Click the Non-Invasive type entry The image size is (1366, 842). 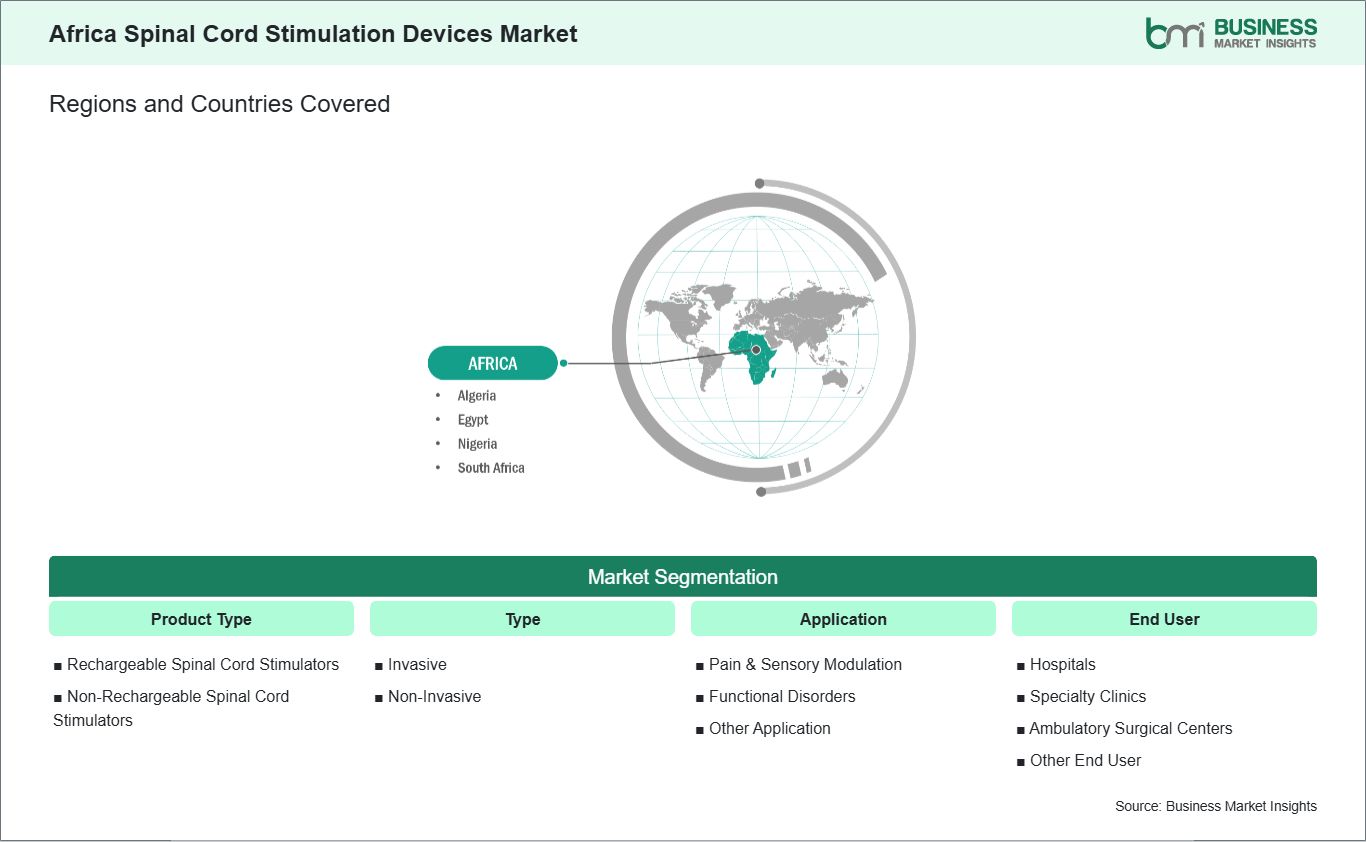[x=428, y=696]
